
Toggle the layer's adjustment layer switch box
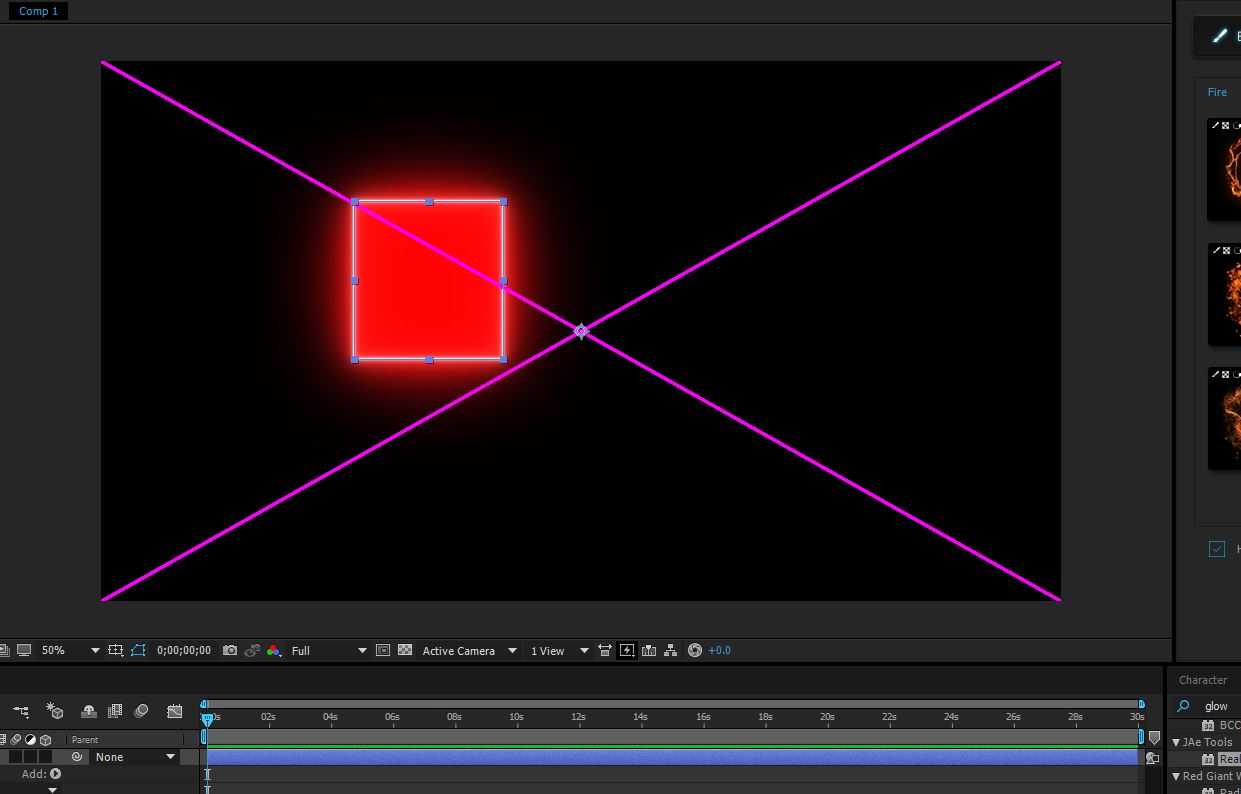(x=31, y=757)
